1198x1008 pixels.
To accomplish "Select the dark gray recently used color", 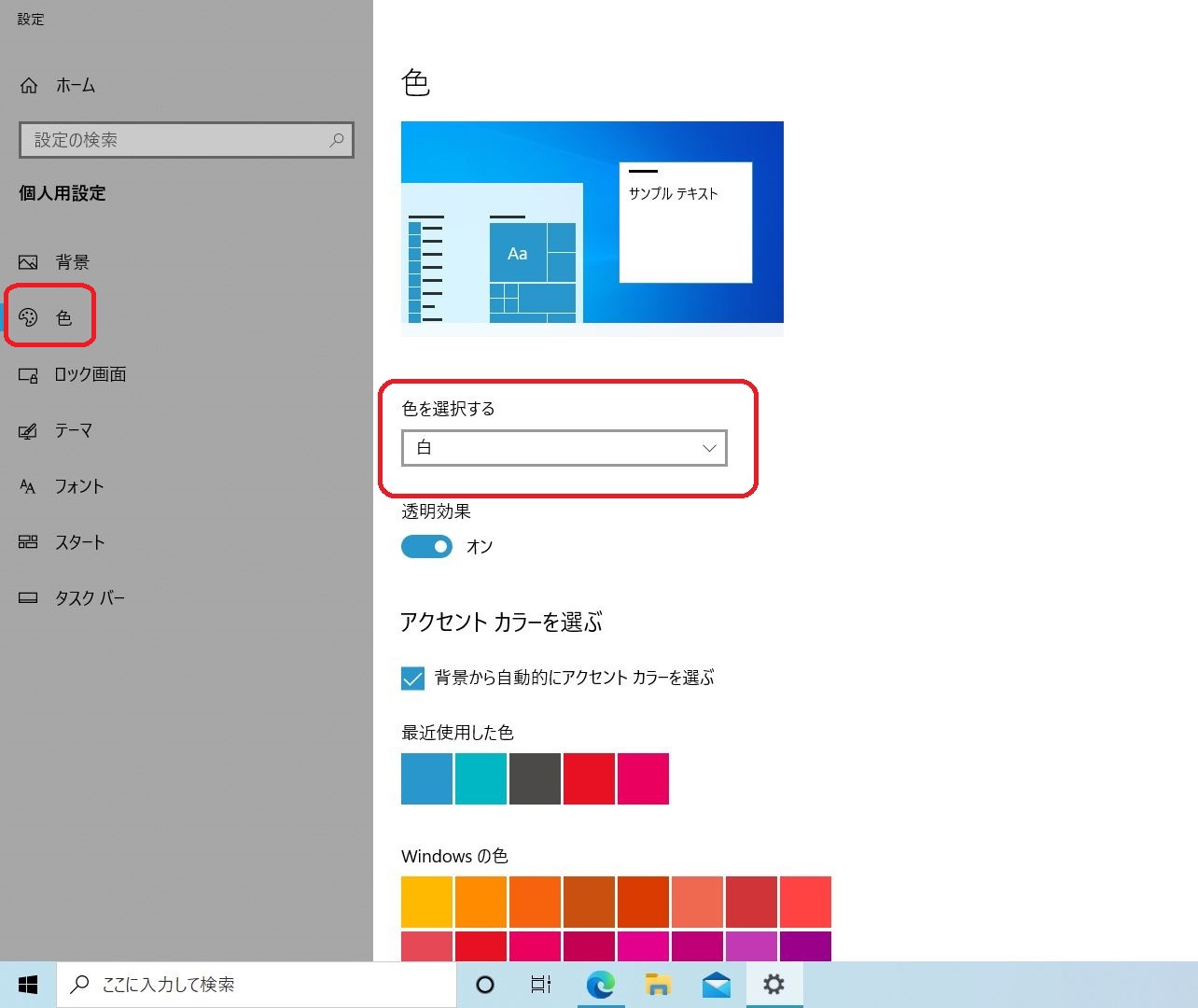I will pos(535,778).
